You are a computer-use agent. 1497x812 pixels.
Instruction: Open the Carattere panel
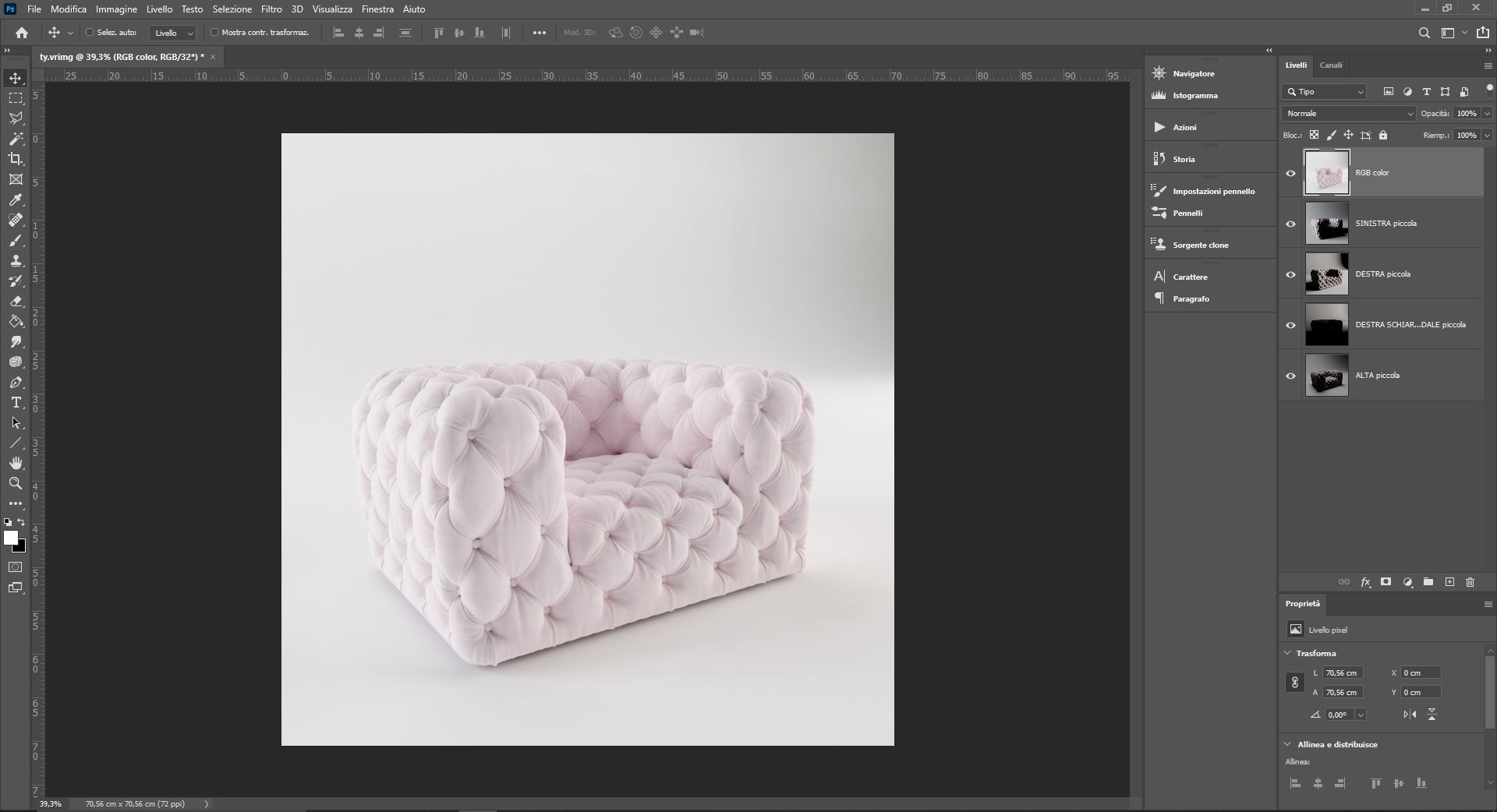pyautogui.click(x=1190, y=277)
